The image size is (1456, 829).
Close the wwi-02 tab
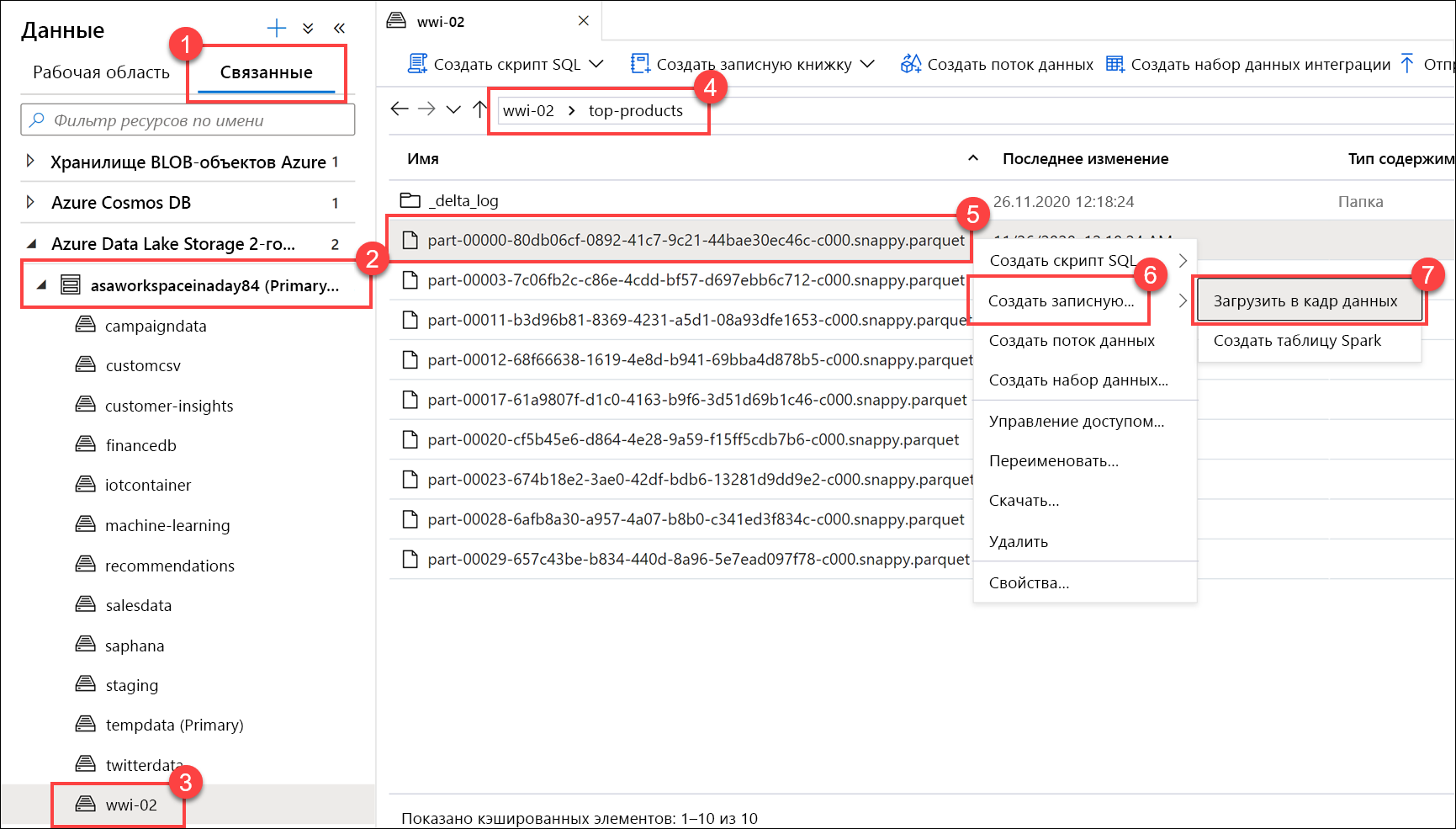(x=584, y=21)
